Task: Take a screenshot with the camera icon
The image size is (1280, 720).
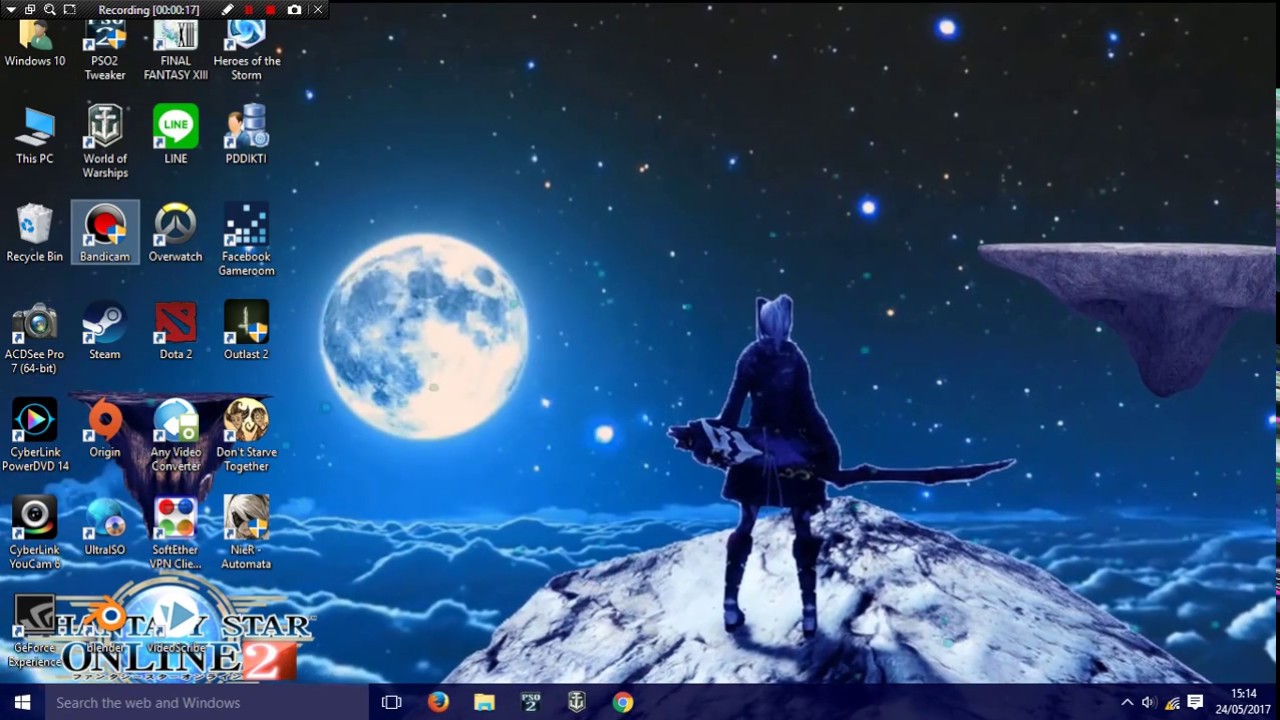Action: [294, 10]
